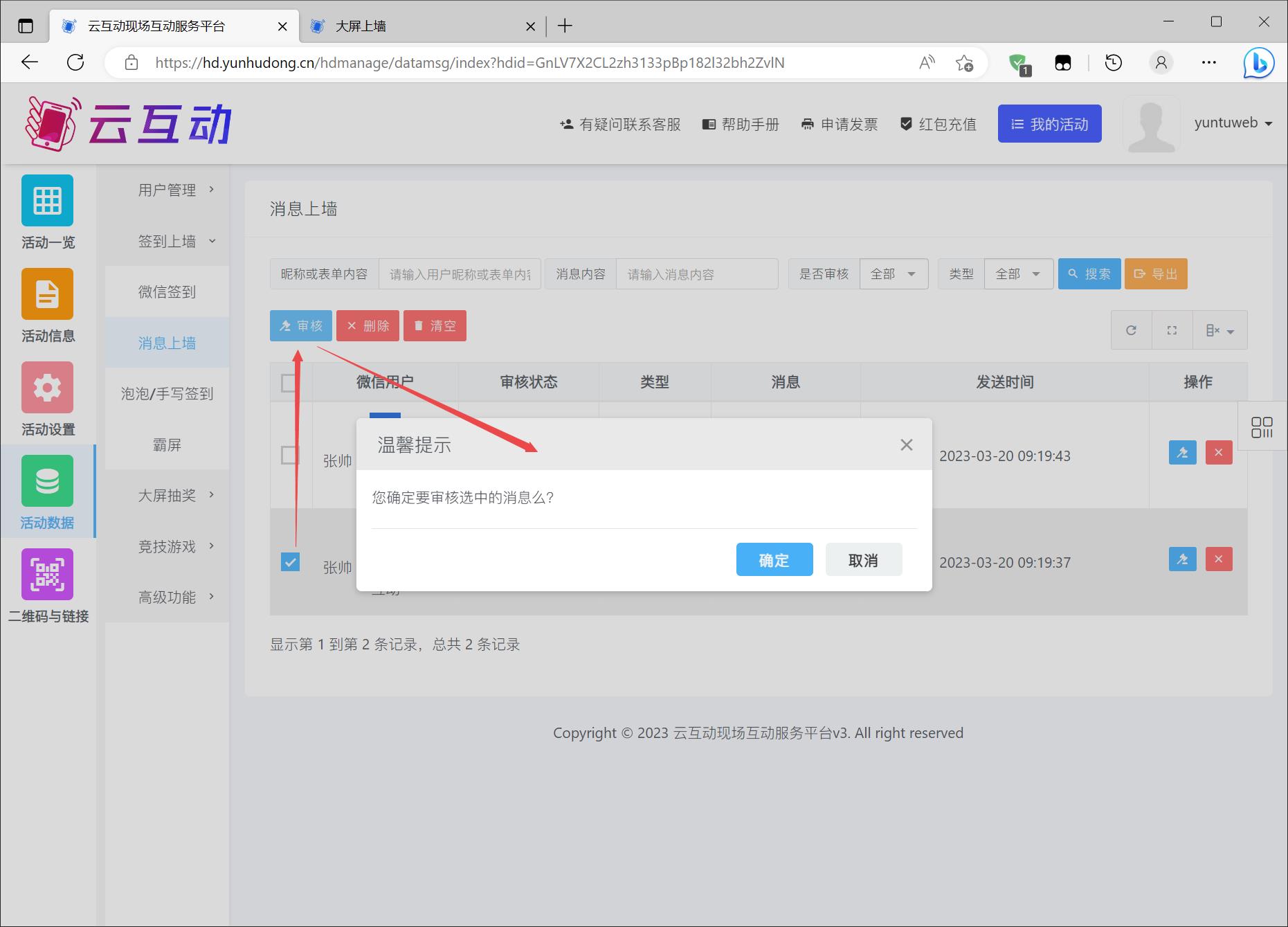Delete first row using red X icon
This screenshot has height=927, width=1288.
tap(1218, 453)
